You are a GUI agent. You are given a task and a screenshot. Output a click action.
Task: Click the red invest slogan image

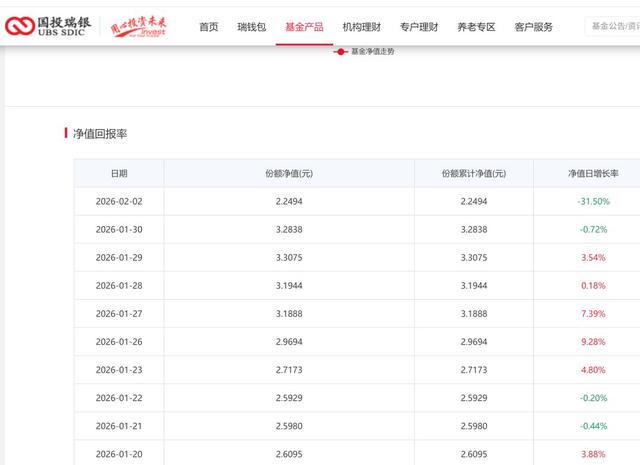(138, 27)
